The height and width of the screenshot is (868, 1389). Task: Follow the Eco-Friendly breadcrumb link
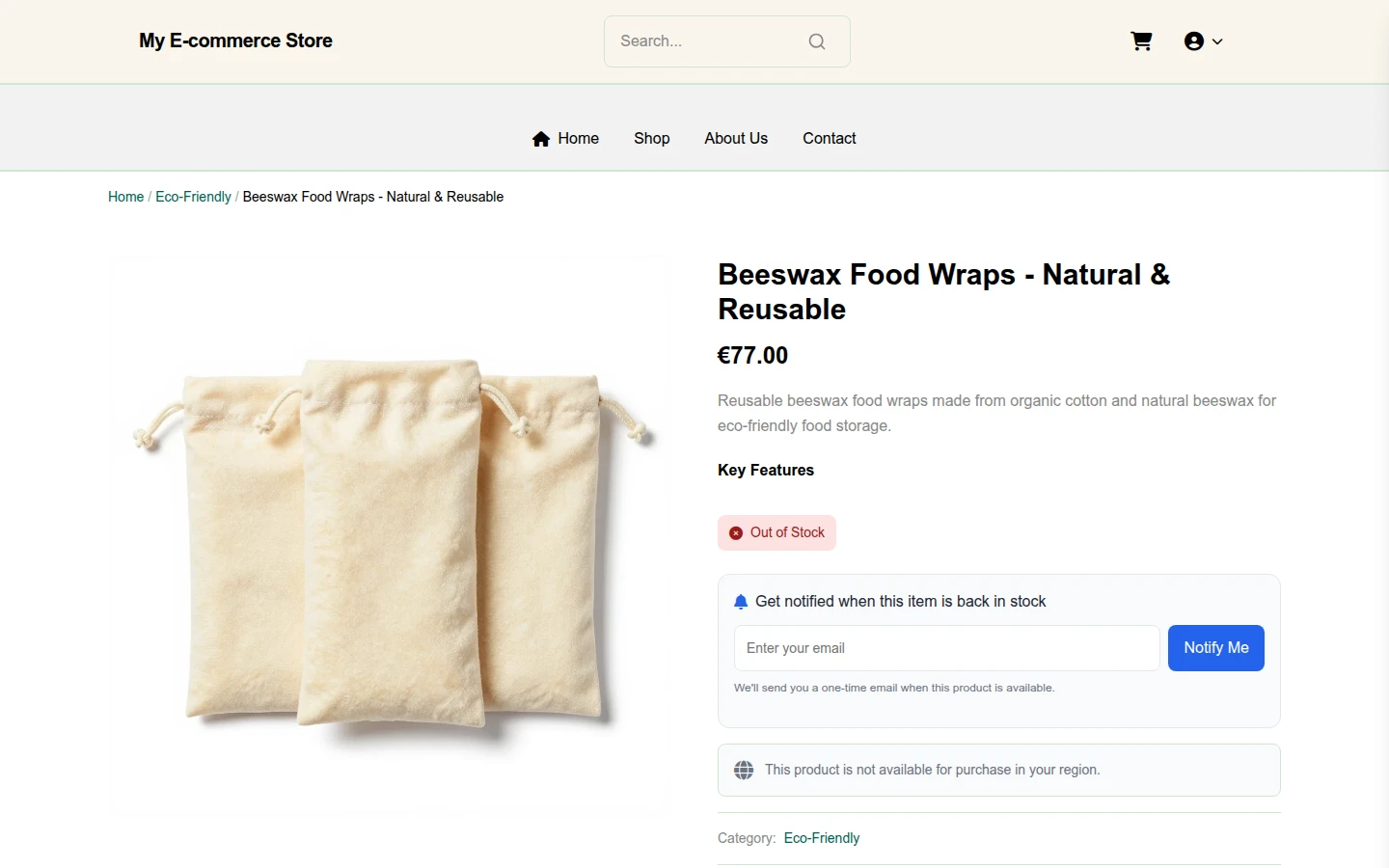tap(193, 197)
